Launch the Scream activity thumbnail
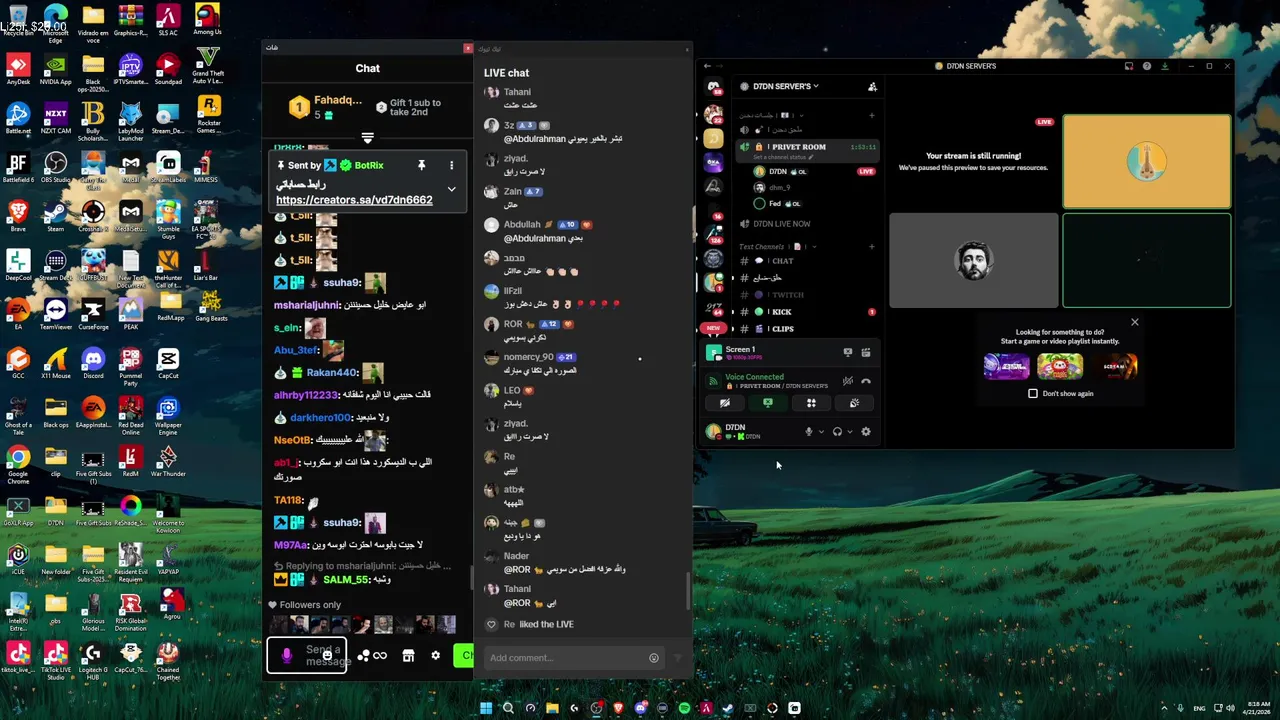Image resolution: width=1280 pixels, height=720 pixels. point(1114,366)
